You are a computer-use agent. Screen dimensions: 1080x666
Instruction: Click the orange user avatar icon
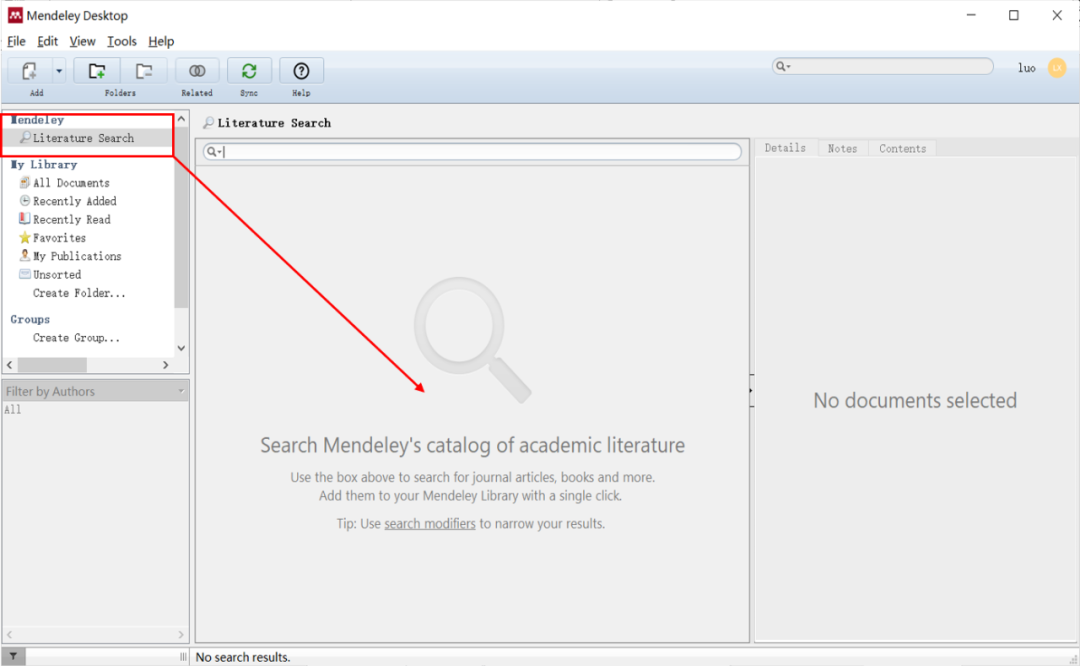point(1057,67)
